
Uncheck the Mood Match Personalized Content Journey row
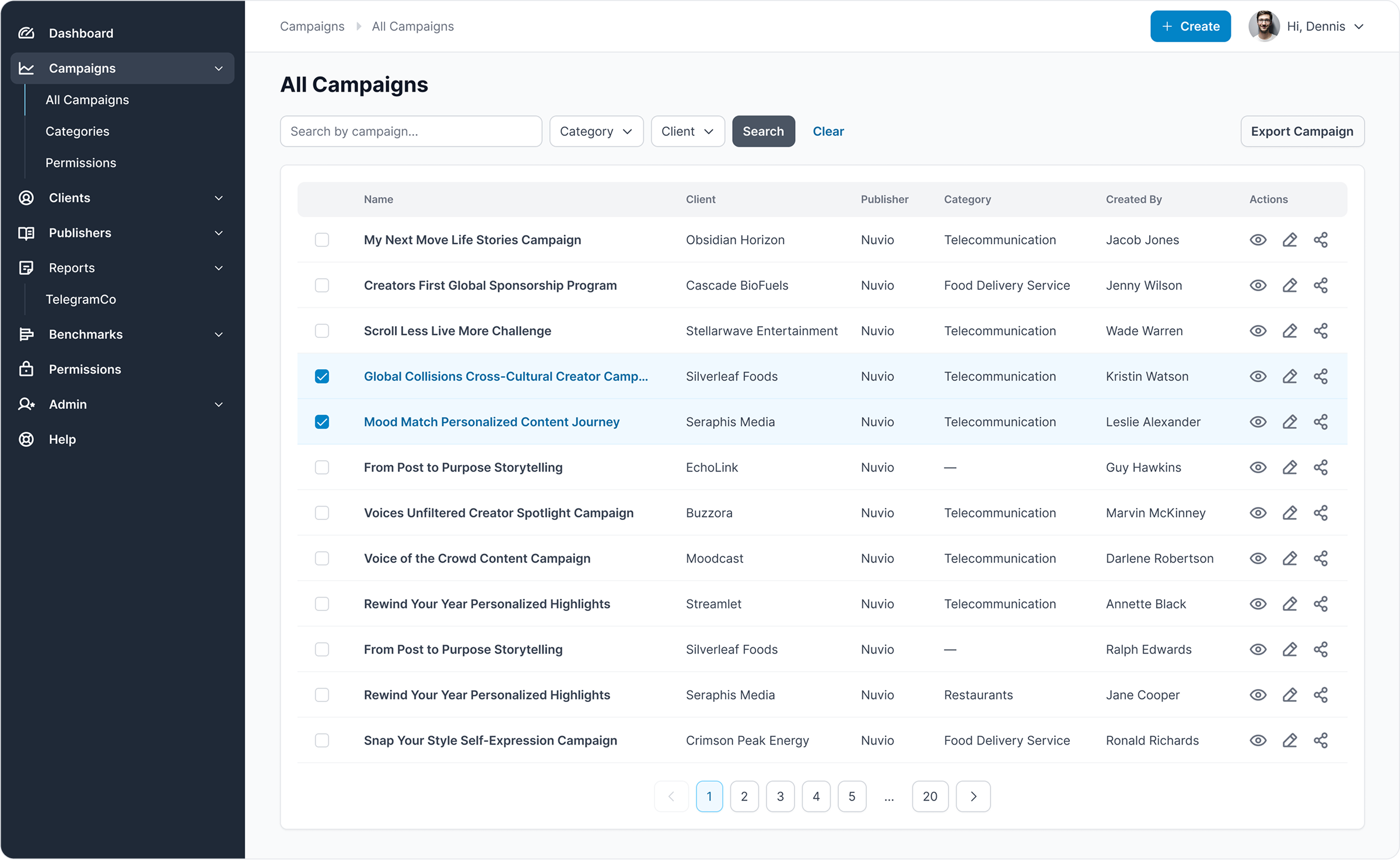click(x=322, y=421)
